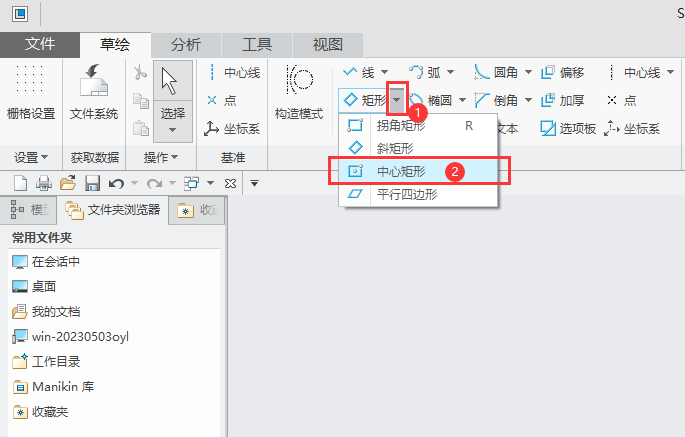The height and width of the screenshot is (437, 685).
Task: Choose 平行四边形 from the menu
Action: tap(419, 194)
